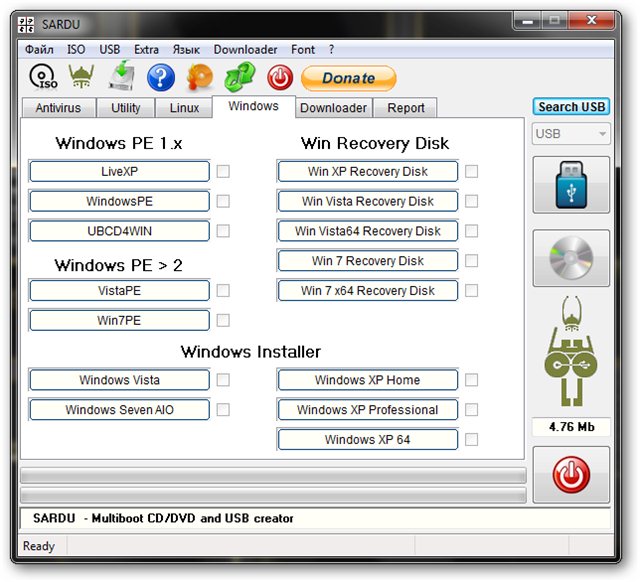640x582 pixels.
Task: Click the green horned-helmet toolbar icon
Action: click(x=81, y=76)
